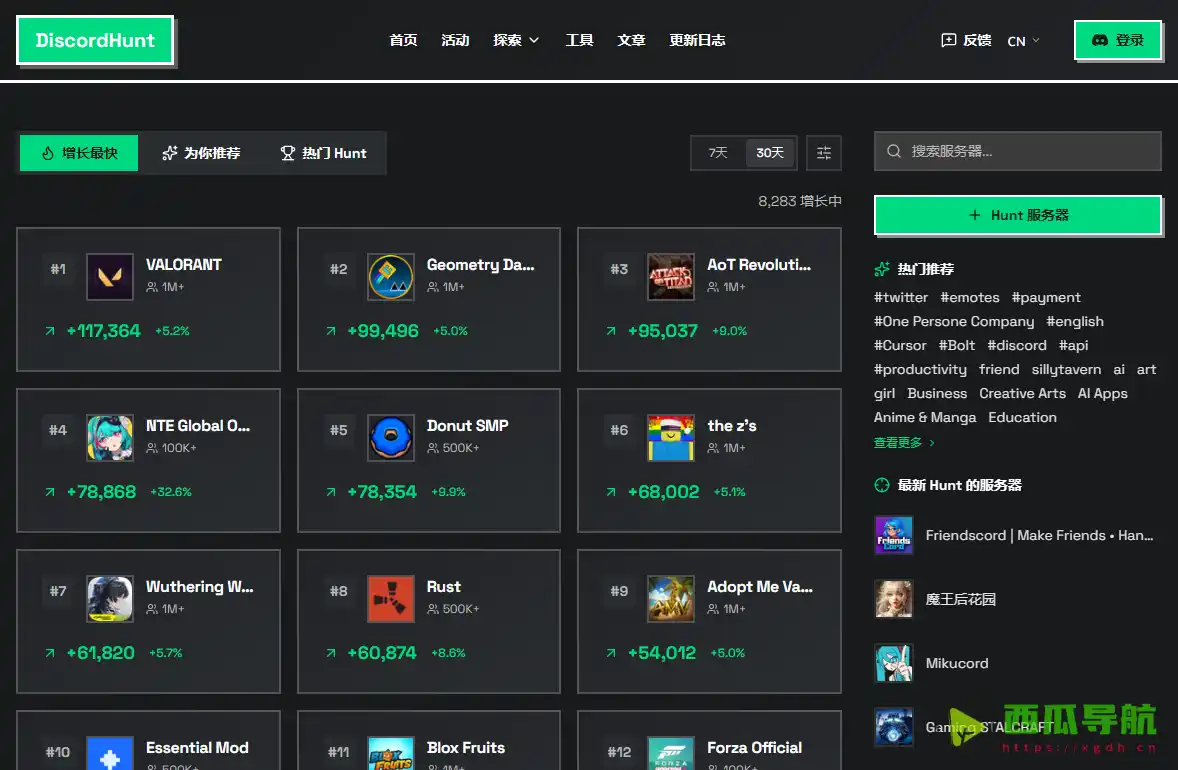Open 魔王后花园 server avatar
This screenshot has width=1178, height=770.
pyautogui.click(x=893, y=599)
